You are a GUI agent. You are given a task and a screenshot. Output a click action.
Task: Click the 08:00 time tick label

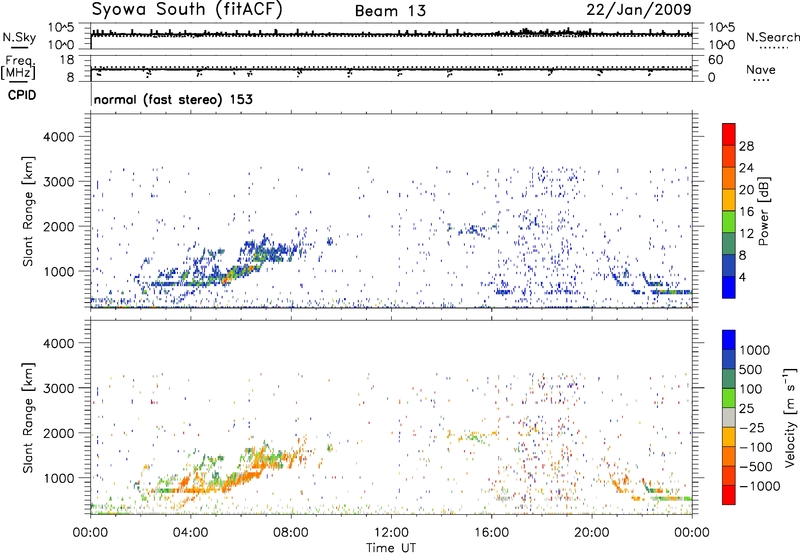tap(290, 533)
